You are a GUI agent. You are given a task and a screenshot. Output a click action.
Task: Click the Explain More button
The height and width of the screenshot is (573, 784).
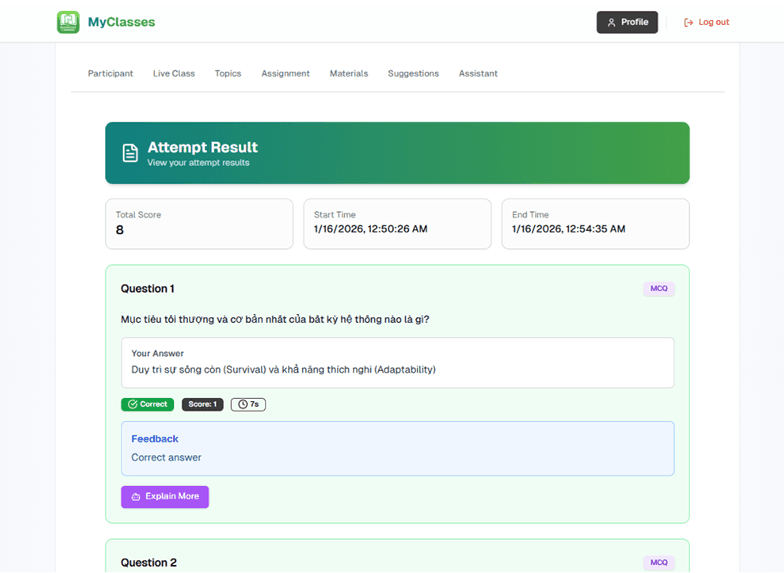tap(165, 497)
